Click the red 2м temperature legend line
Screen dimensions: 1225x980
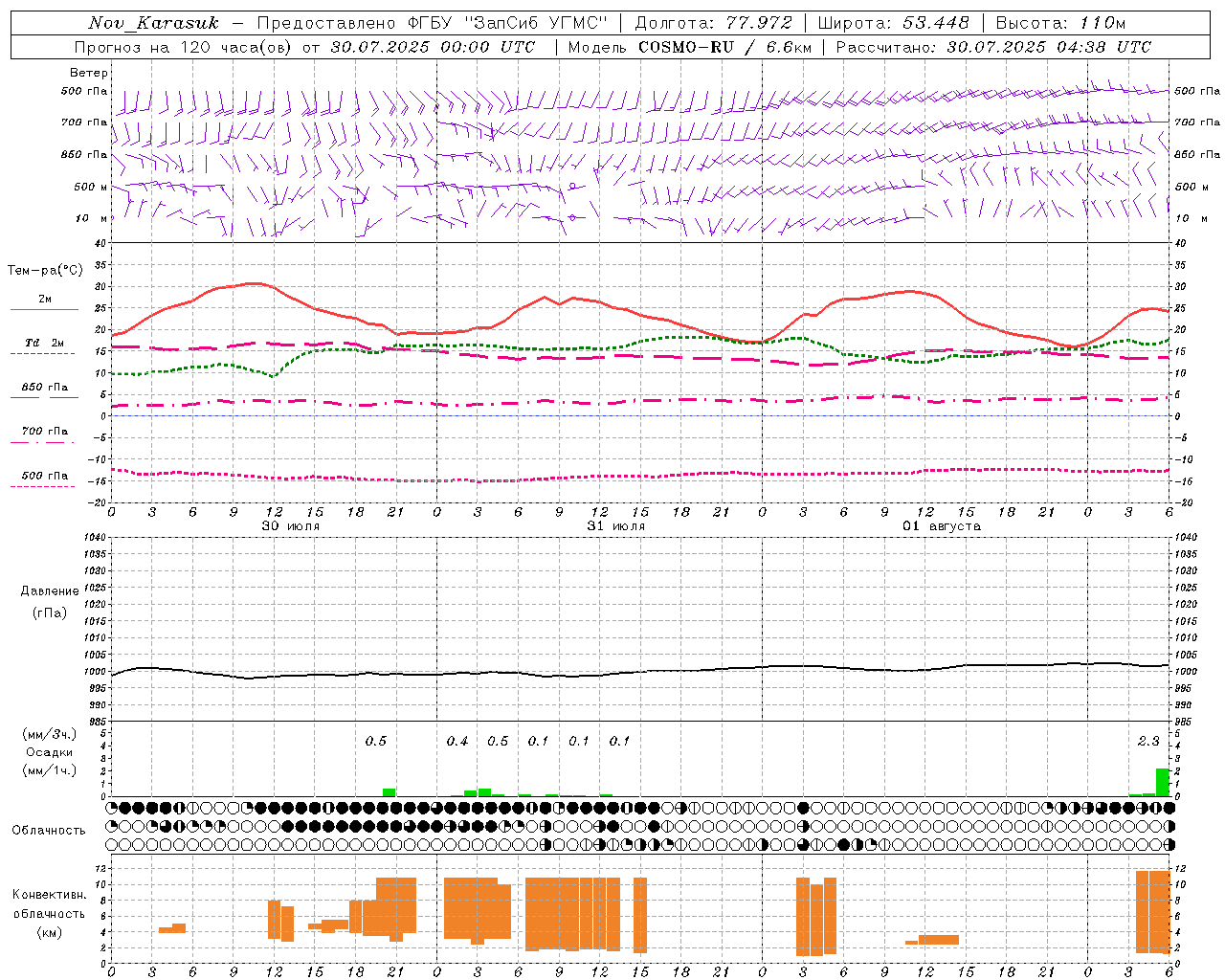click(x=44, y=309)
